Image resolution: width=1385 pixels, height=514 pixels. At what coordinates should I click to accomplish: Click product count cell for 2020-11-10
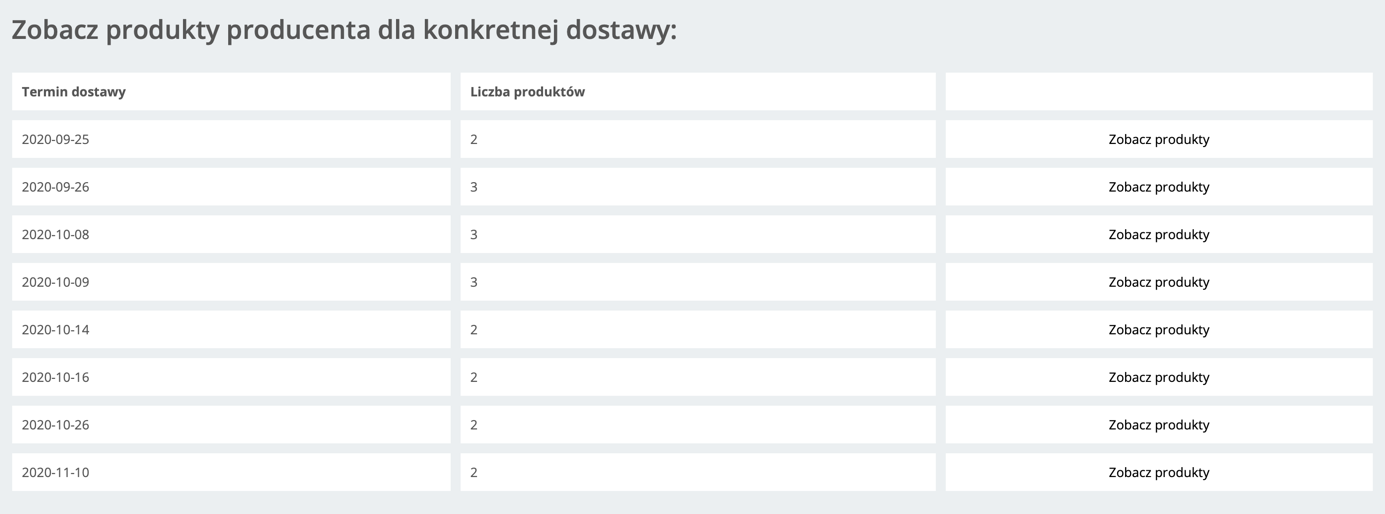coord(698,472)
